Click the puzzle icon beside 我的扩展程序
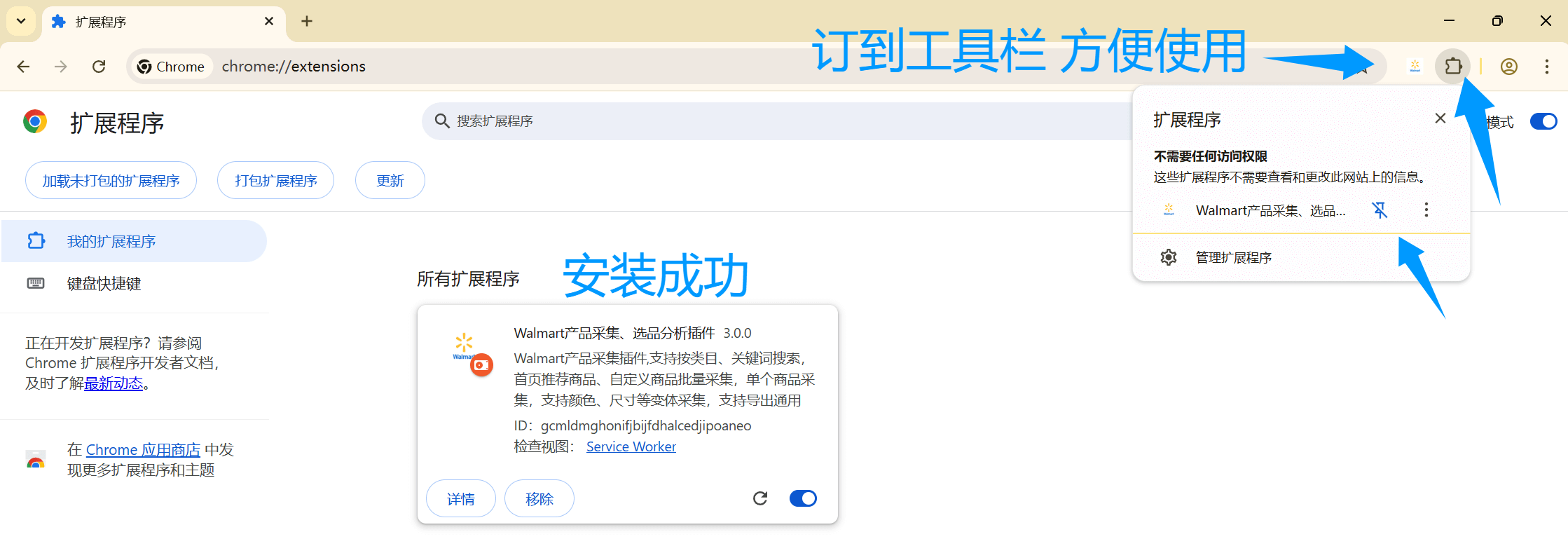The height and width of the screenshot is (546, 1568). coord(36,241)
